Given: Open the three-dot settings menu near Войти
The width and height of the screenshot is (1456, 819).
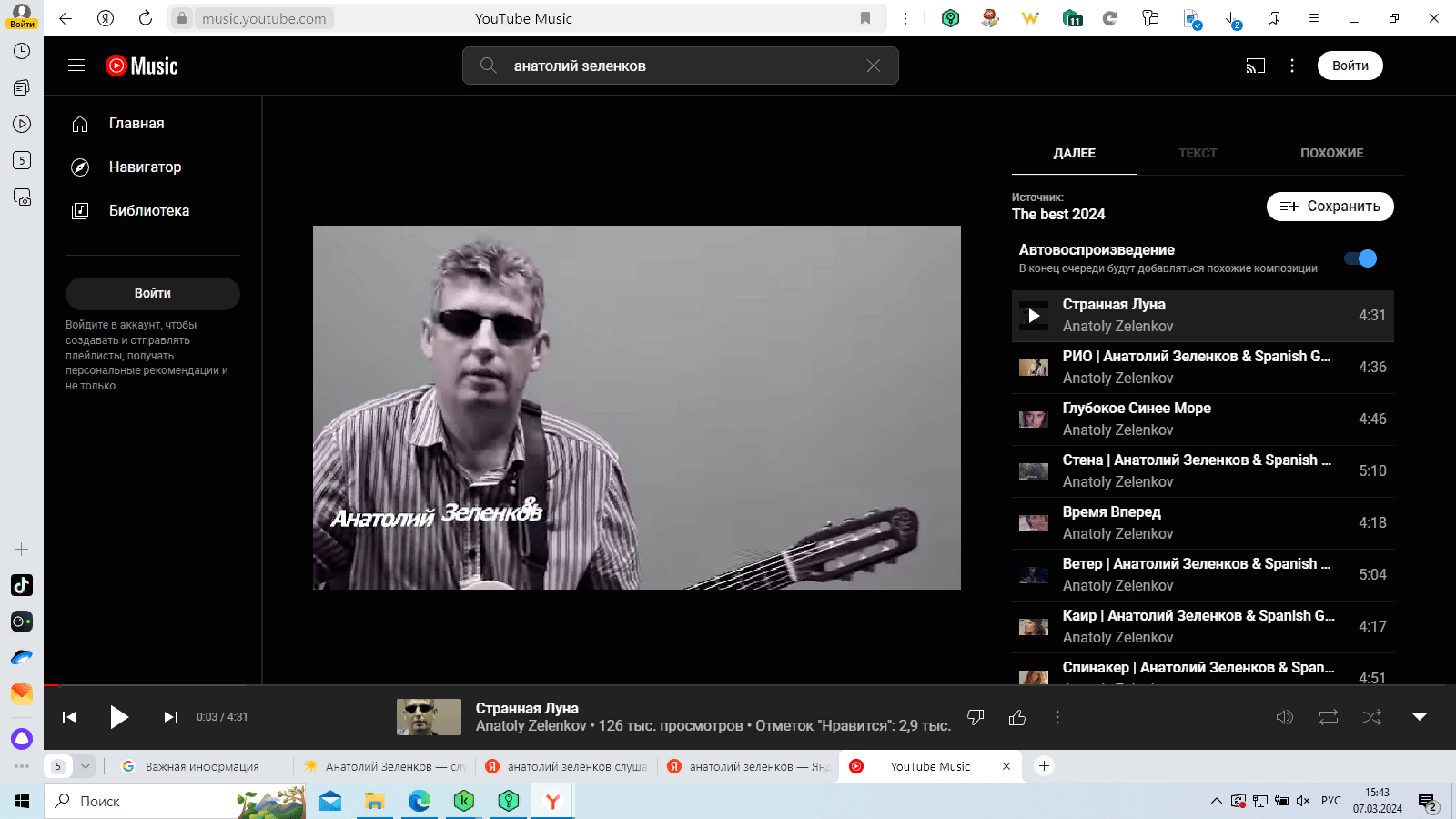Looking at the screenshot, I should click(x=1292, y=66).
